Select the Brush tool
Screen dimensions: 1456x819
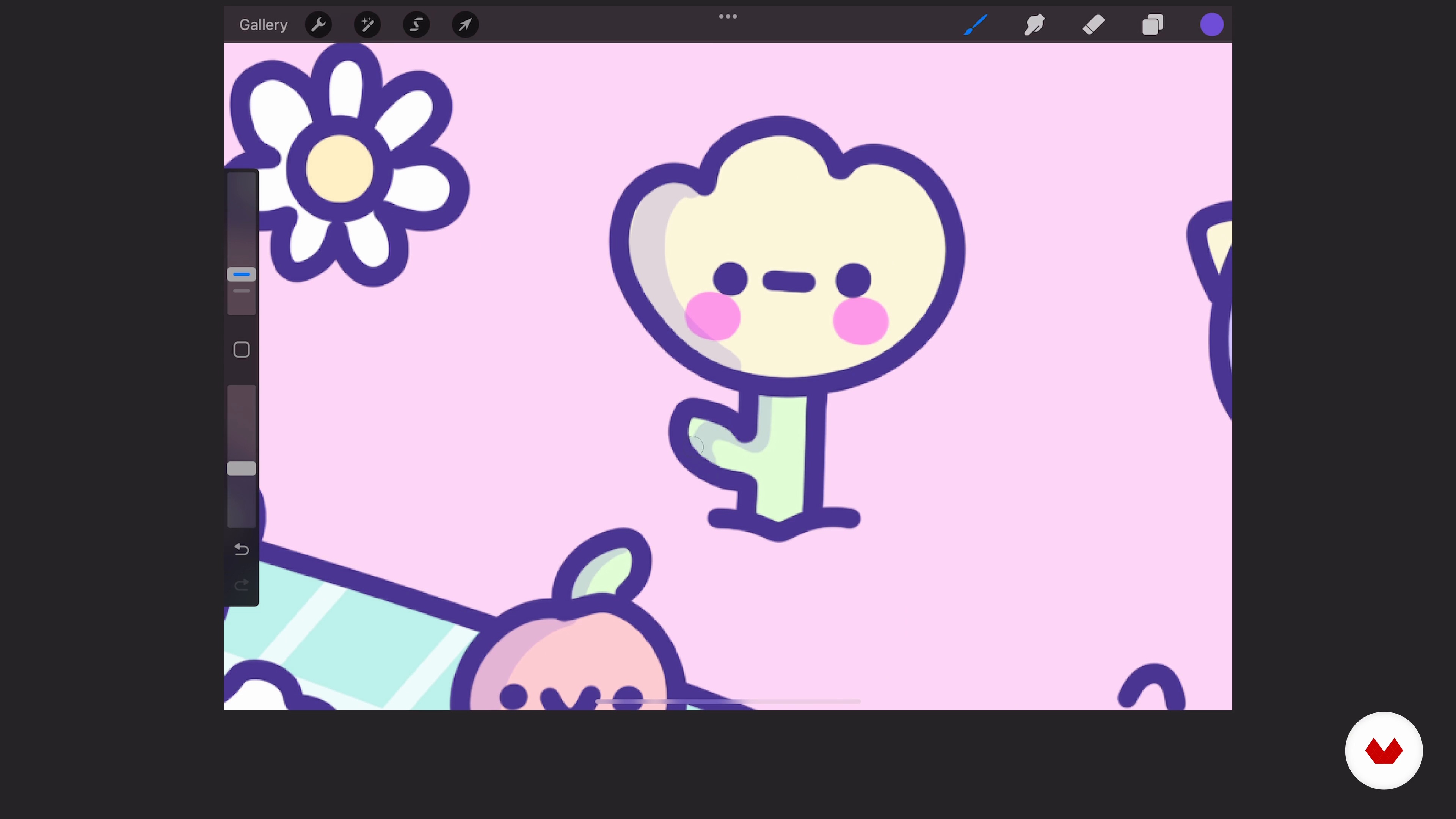pyautogui.click(x=976, y=25)
